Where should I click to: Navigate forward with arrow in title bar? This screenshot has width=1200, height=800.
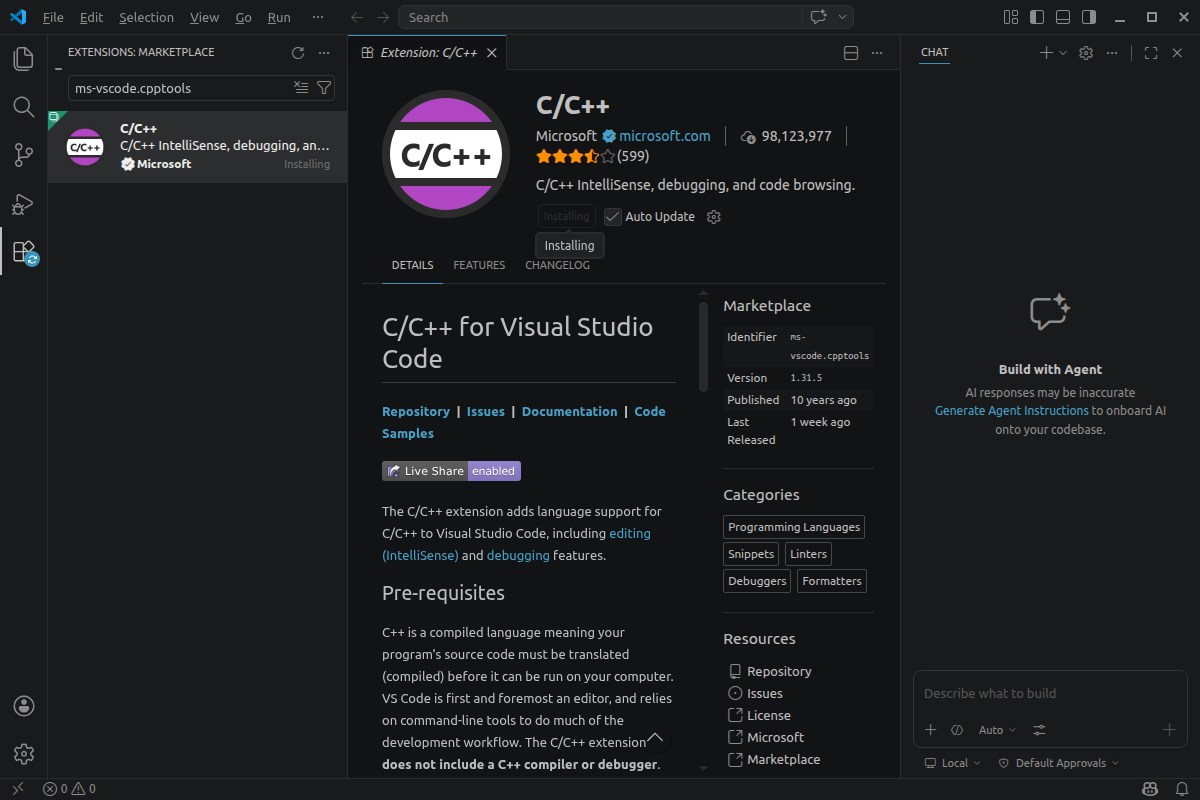click(x=384, y=17)
